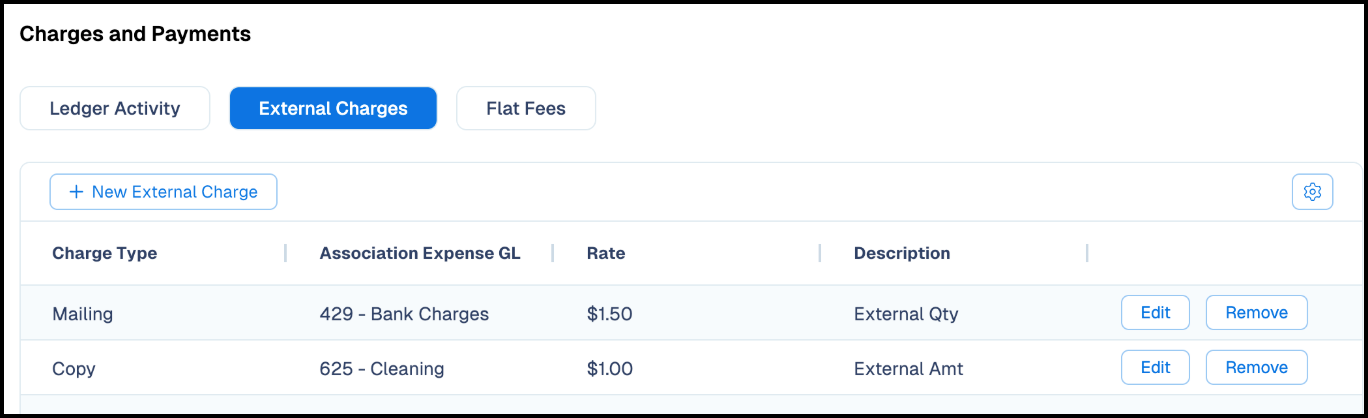The width and height of the screenshot is (1368, 418).
Task: Click the Rate column header
Action: pos(606,253)
